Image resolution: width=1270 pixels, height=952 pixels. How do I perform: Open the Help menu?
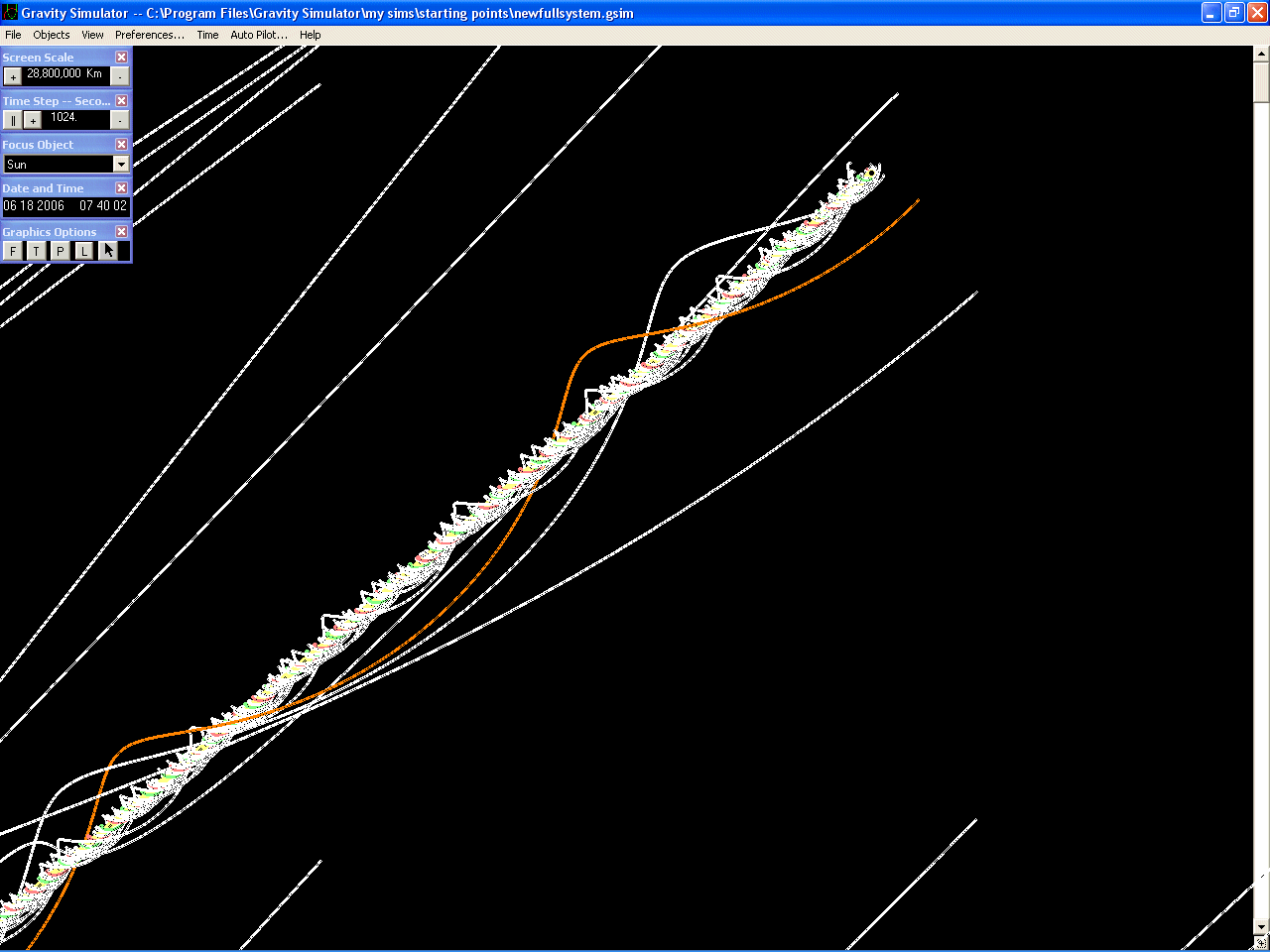click(x=311, y=35)
